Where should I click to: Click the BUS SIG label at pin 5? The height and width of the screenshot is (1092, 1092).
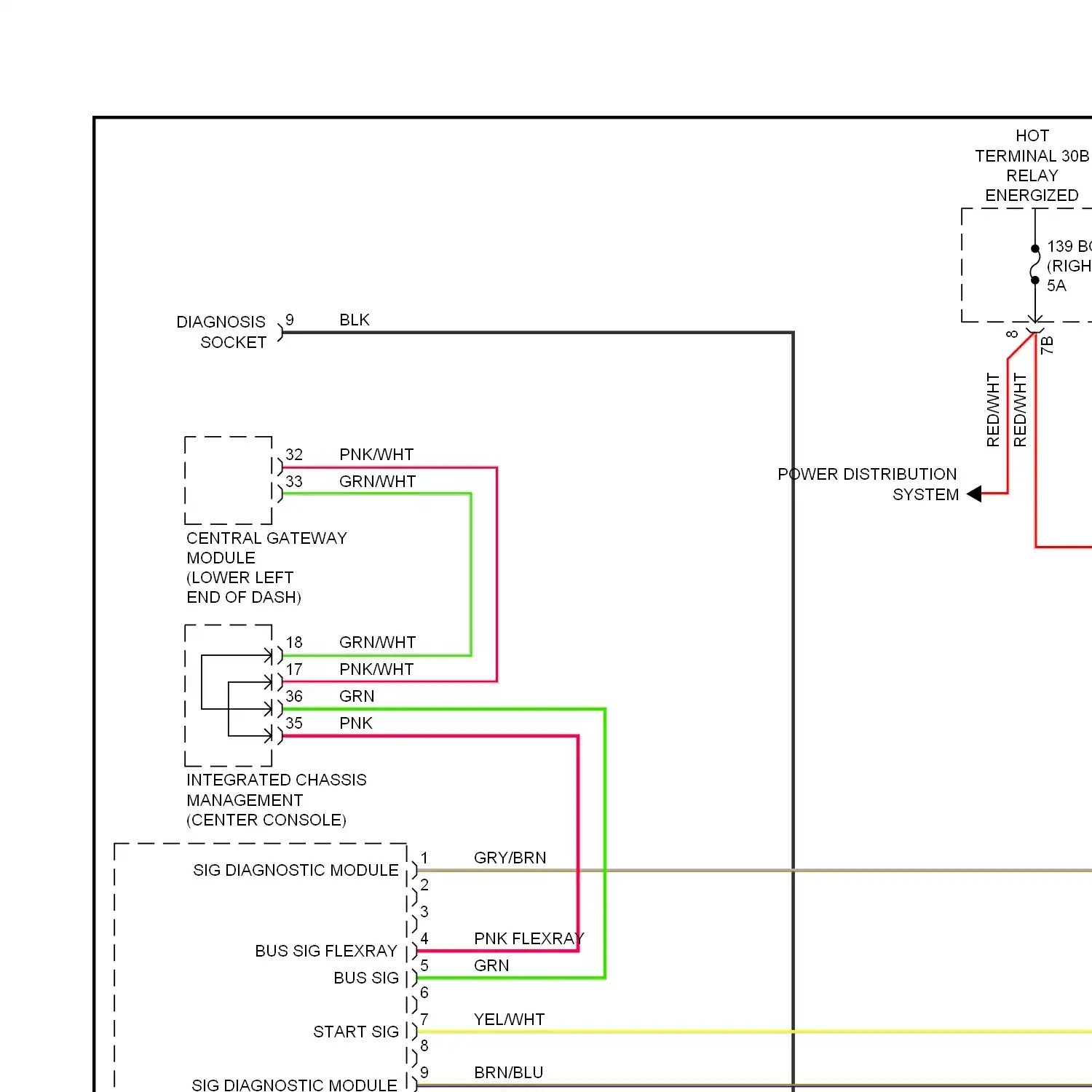point(366,978)
